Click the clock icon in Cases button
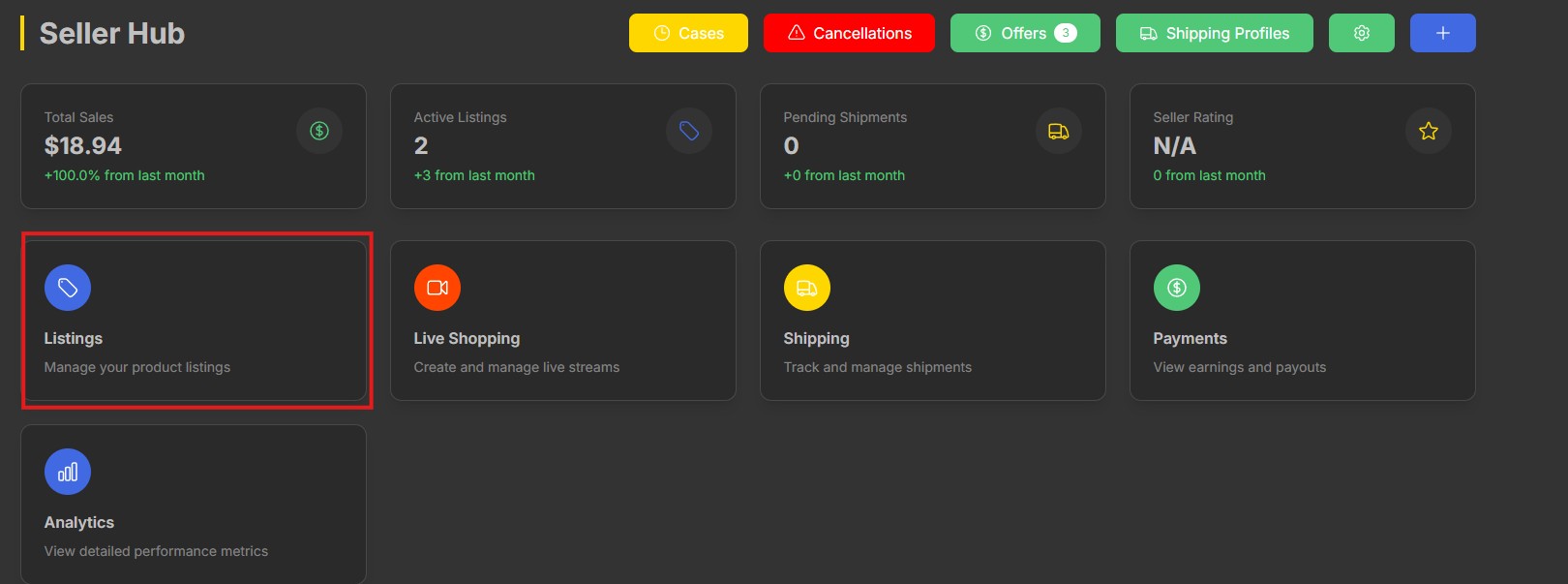Image resolution: width=1568 pixels, height=584 pixels. coord(662,33)
